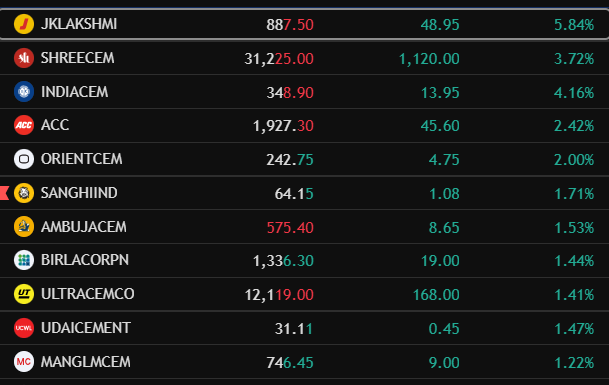Click the change value 19.00

coord(440,261)
